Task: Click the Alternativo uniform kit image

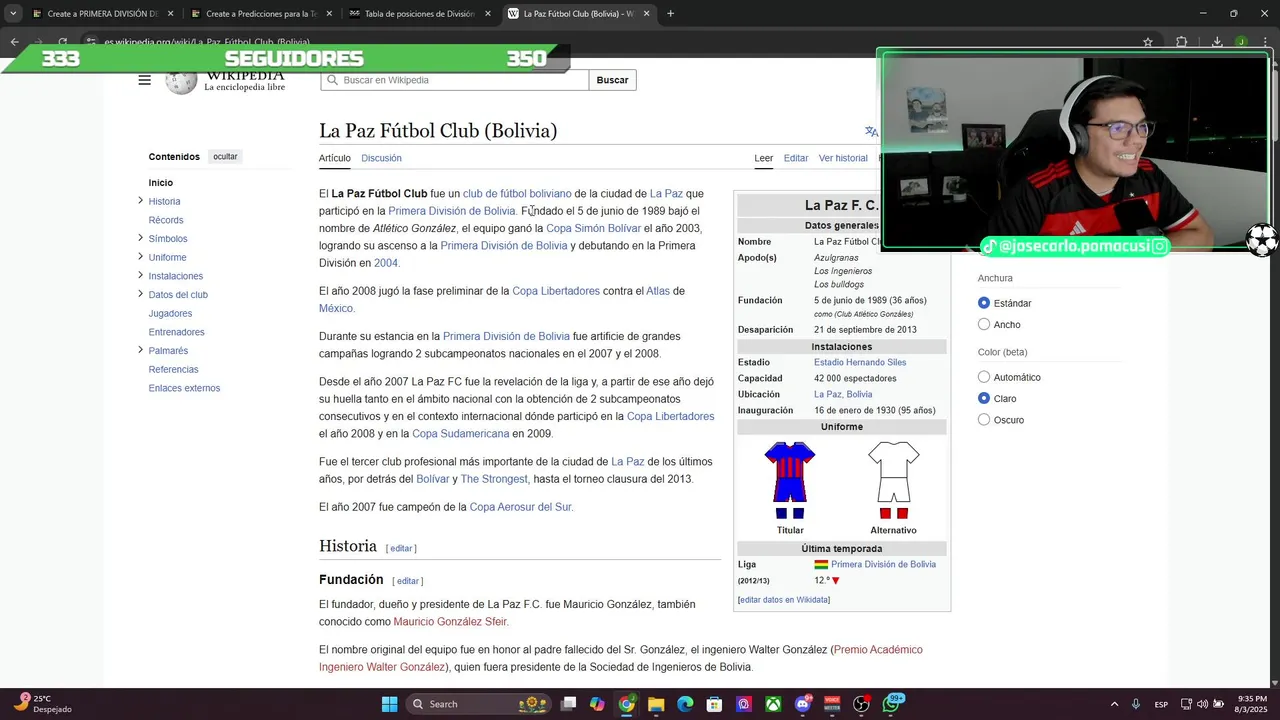Action: 893,480
